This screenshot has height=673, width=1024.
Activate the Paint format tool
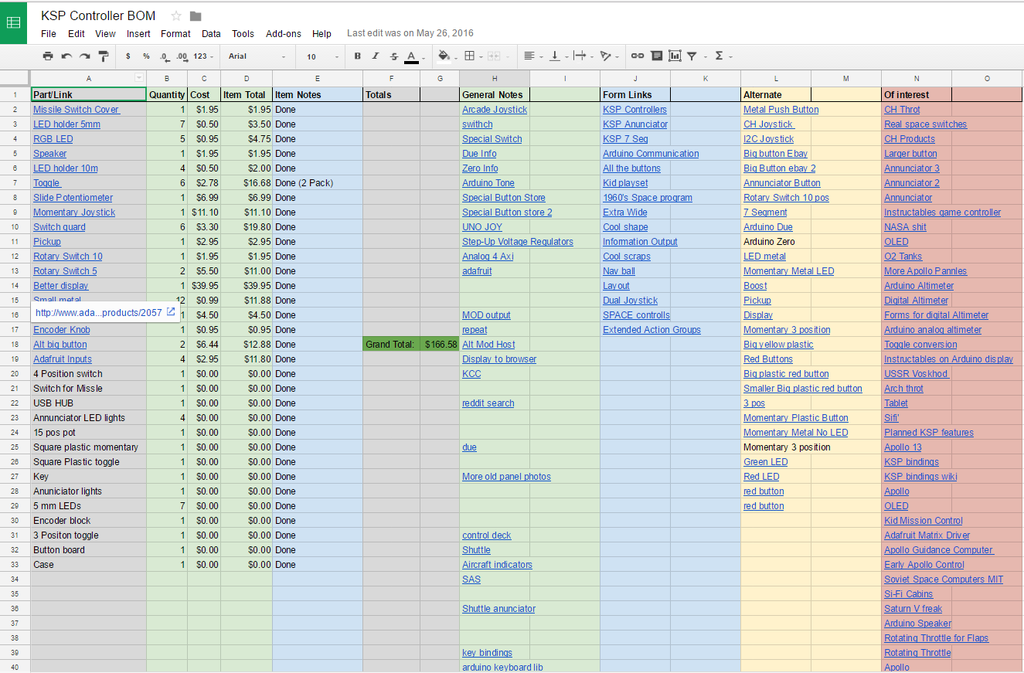(103, 56)
